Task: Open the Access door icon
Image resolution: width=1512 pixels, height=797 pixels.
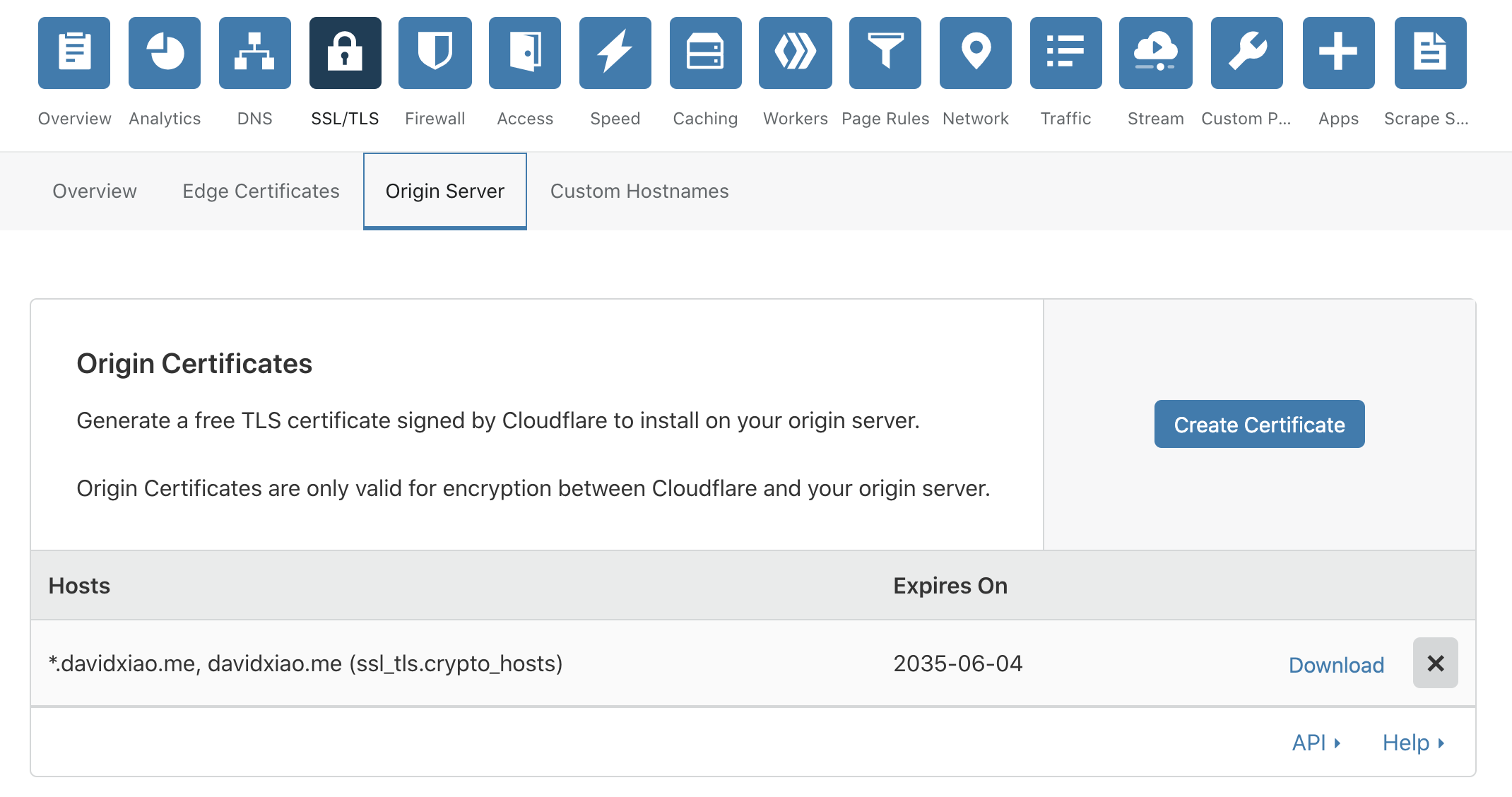Action: pos(525,53)
